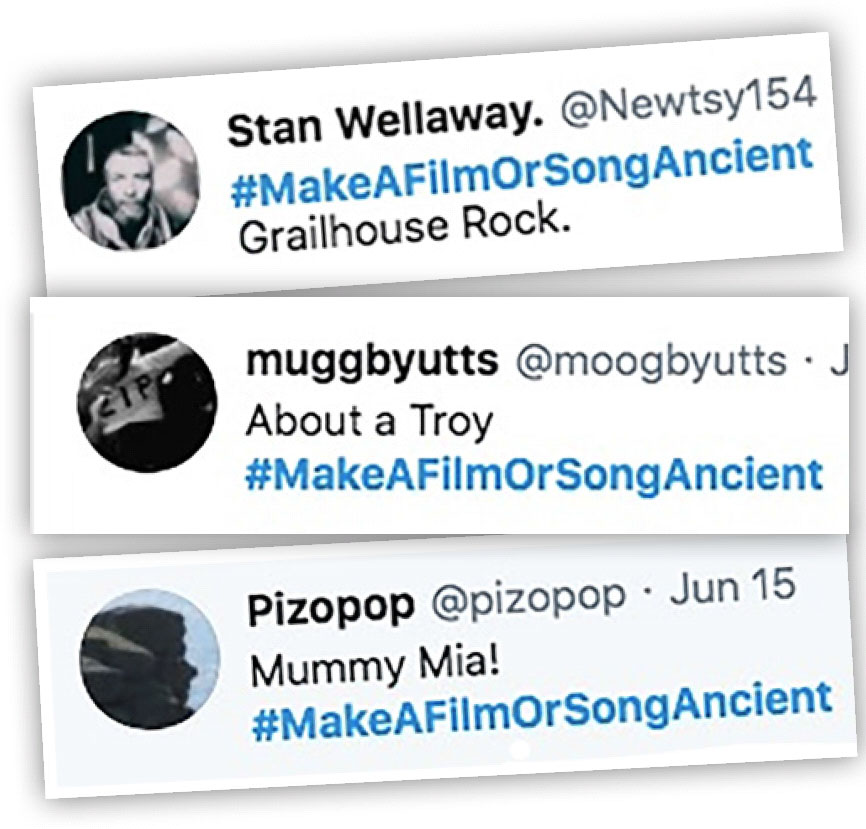Open the muggbyutts tweet card

pyautogui.click(x=440, y=415)
